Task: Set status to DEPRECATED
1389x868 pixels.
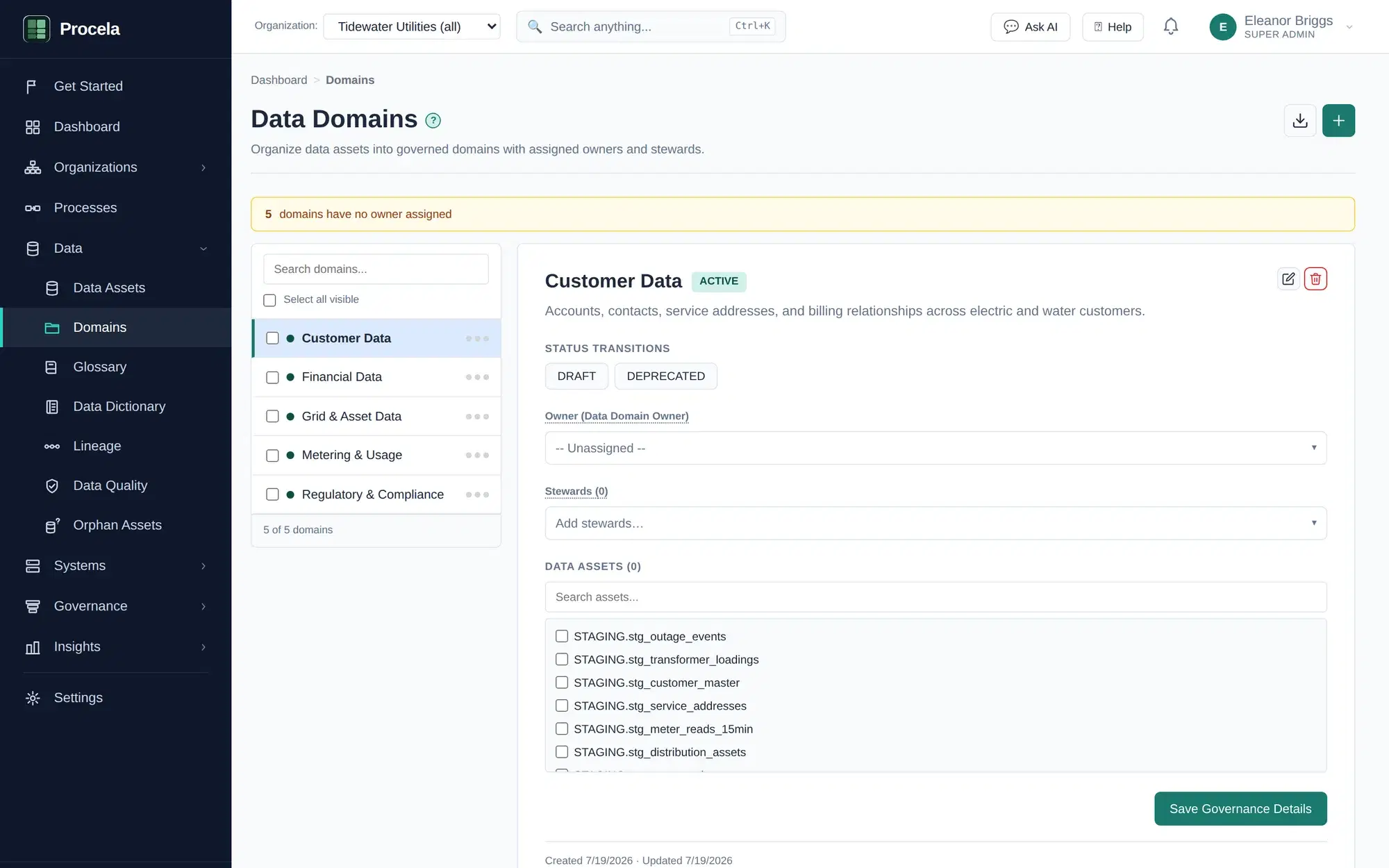Action: [x=665, y=376]
